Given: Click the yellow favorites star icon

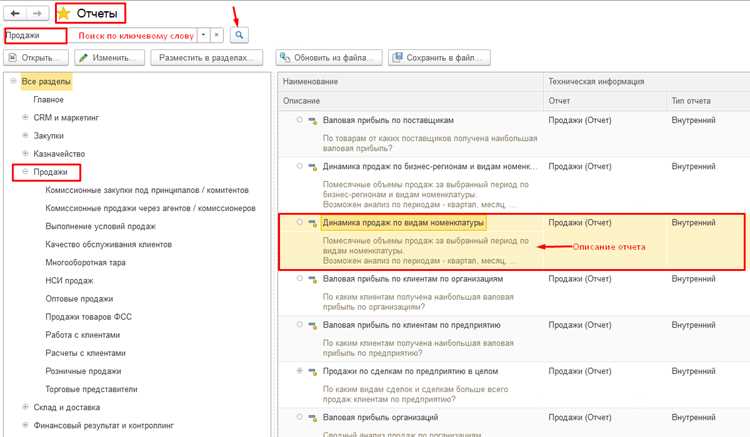Looking at the screenshot, I should [64, 13].
